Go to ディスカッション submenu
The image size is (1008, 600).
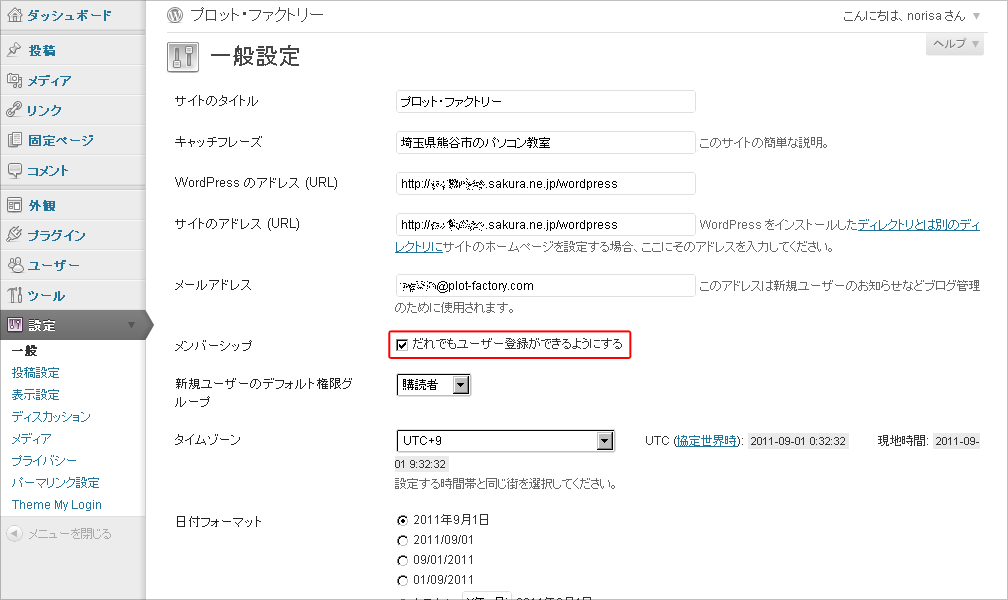coord(51,417)
